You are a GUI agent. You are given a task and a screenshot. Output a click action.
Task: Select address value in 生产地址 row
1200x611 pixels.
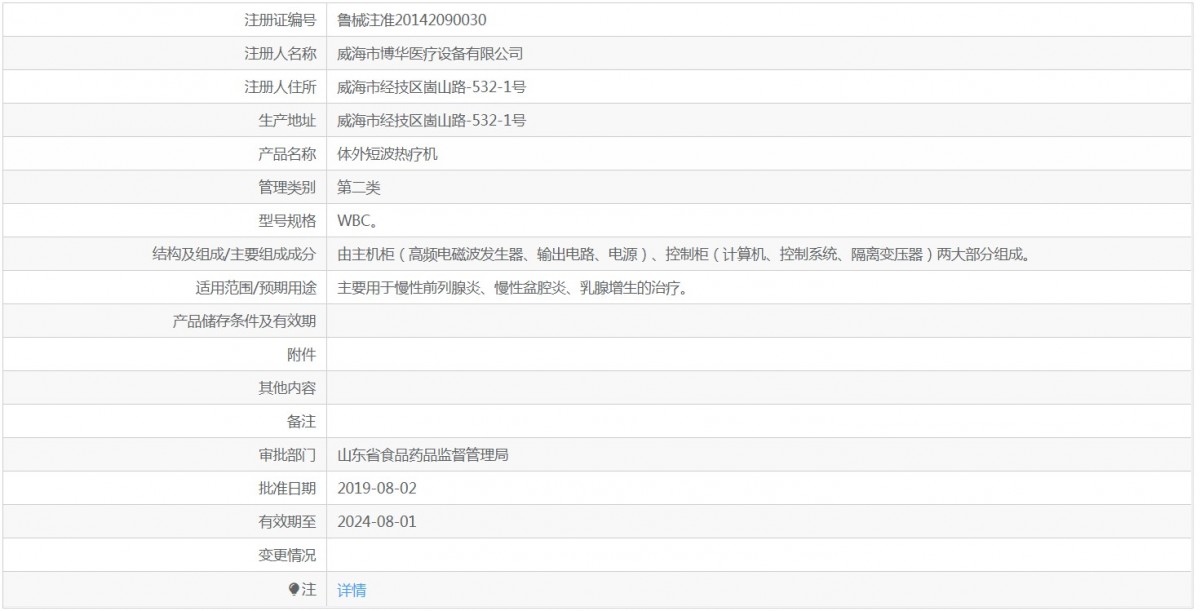(432, 121)
